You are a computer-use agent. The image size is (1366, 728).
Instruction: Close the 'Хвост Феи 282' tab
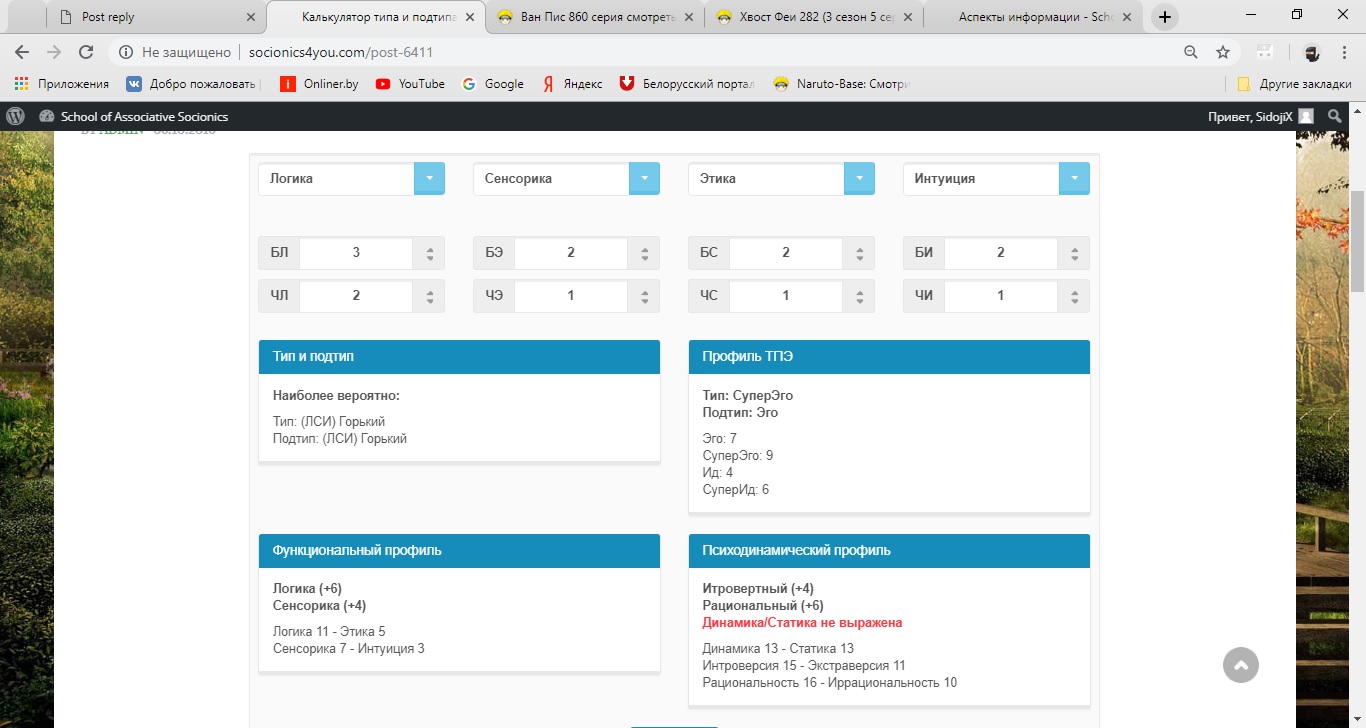pos(908,17)
